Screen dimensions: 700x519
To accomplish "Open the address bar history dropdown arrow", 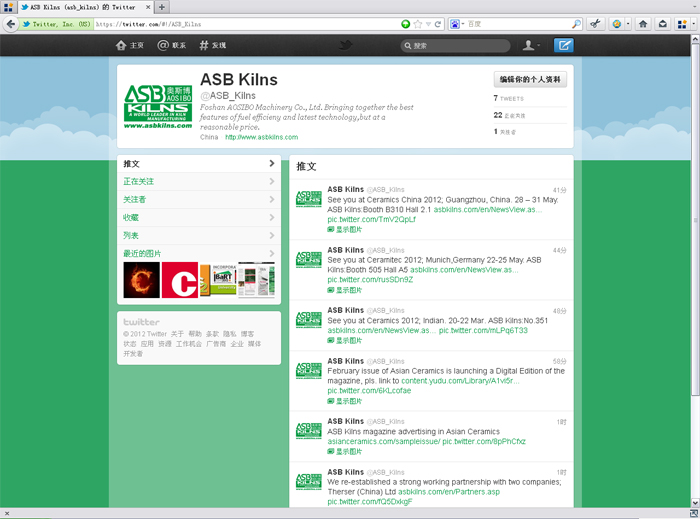I will [x=428, y=24].
